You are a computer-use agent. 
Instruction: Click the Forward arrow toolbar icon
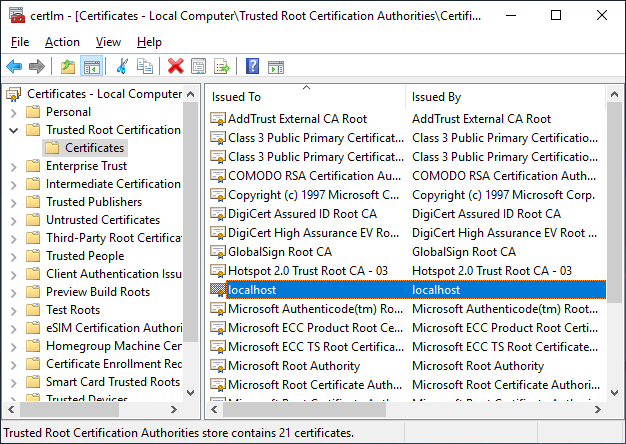coord(37,66)
